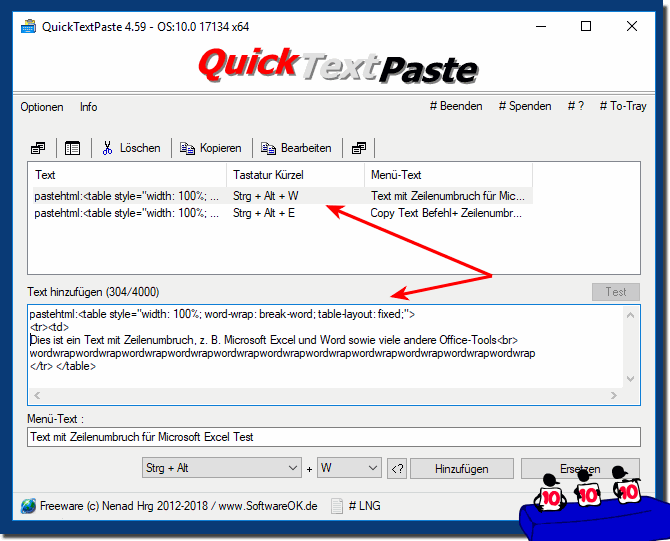Screen dimensions: 670x541
Task: Click the QuickTextPaste title bar app icon
Action: coord(28,26)
